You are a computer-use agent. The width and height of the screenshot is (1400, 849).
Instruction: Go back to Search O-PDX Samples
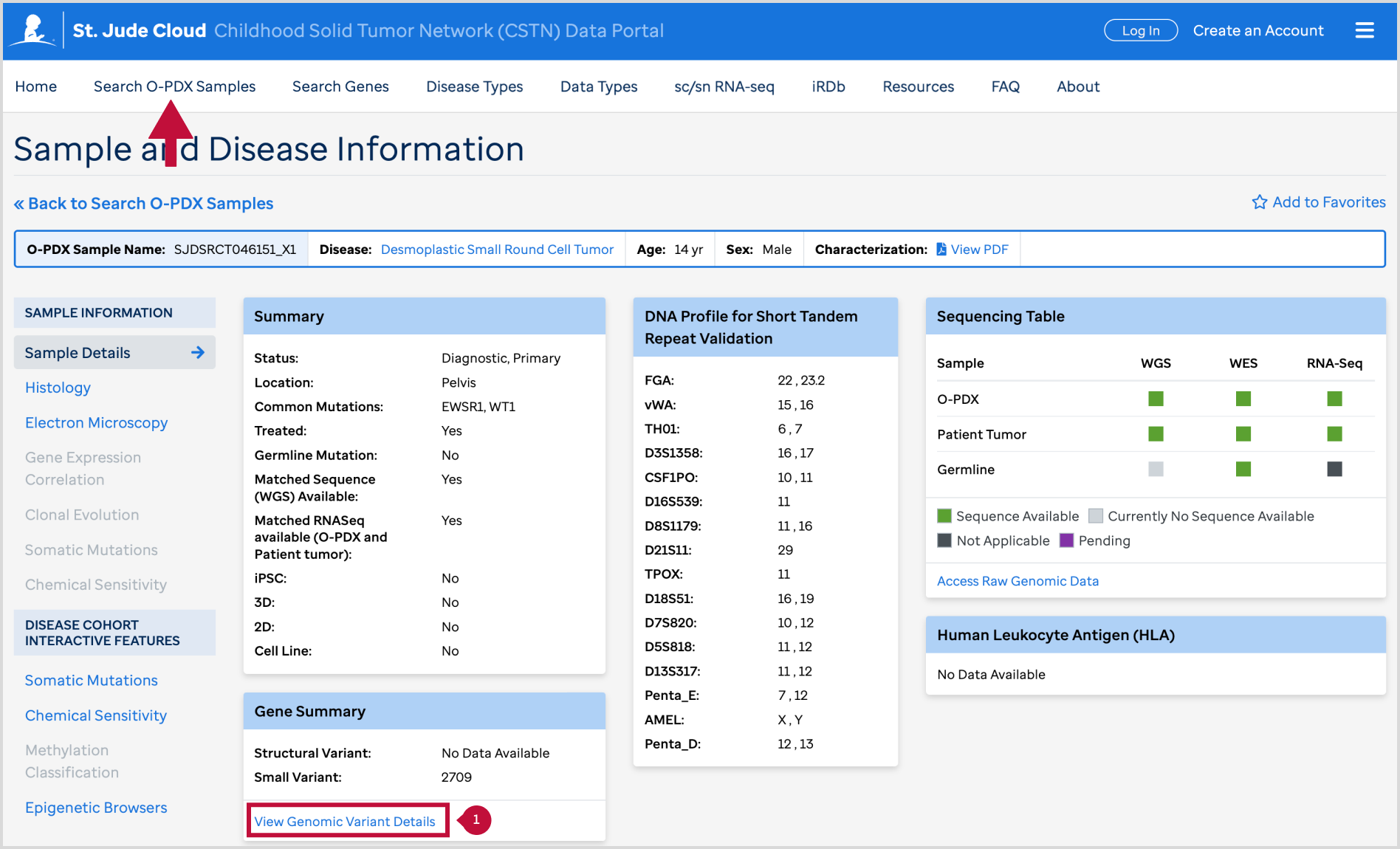(x=143, y=204)
